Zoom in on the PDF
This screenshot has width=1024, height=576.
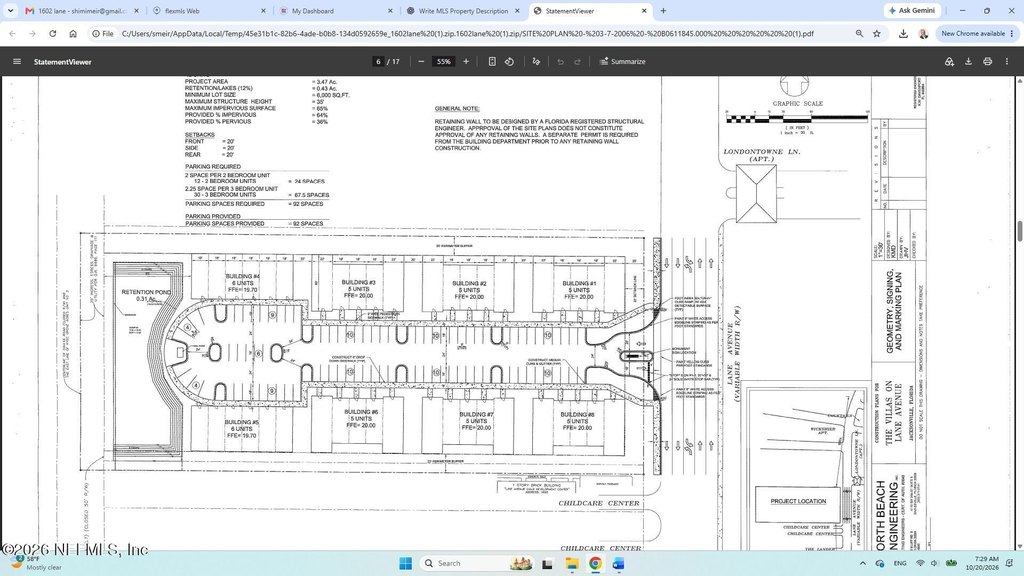click(466, 61)
